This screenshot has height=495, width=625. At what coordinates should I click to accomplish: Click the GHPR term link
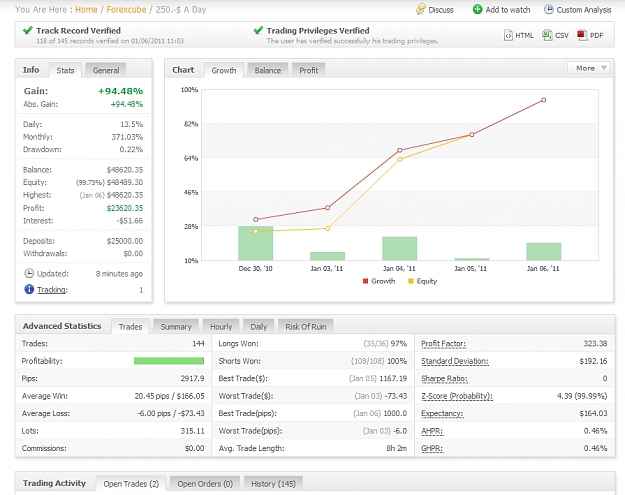pyautogui.click(x=432, y=448)
